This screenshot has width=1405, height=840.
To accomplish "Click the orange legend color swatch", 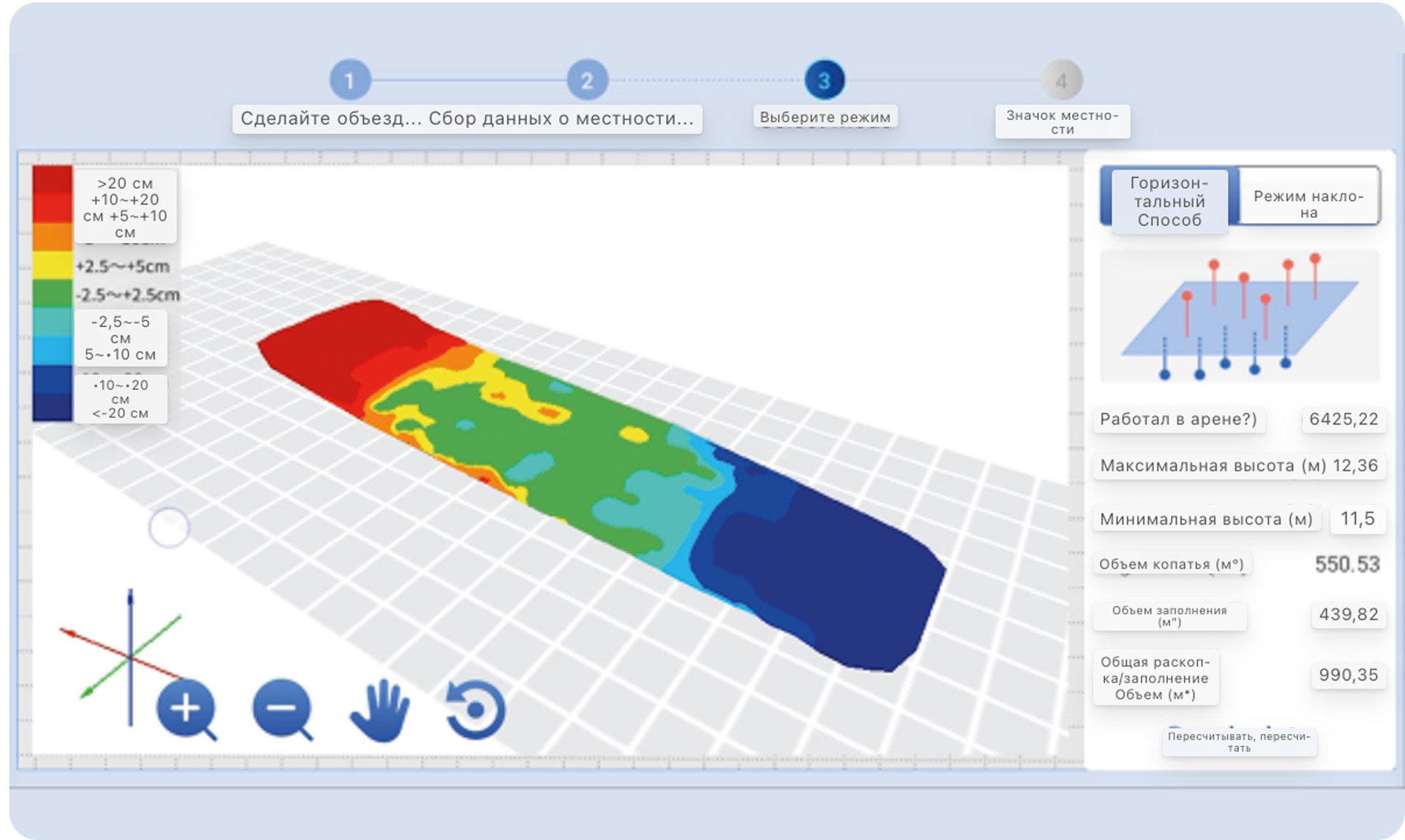I will point(53,237).
